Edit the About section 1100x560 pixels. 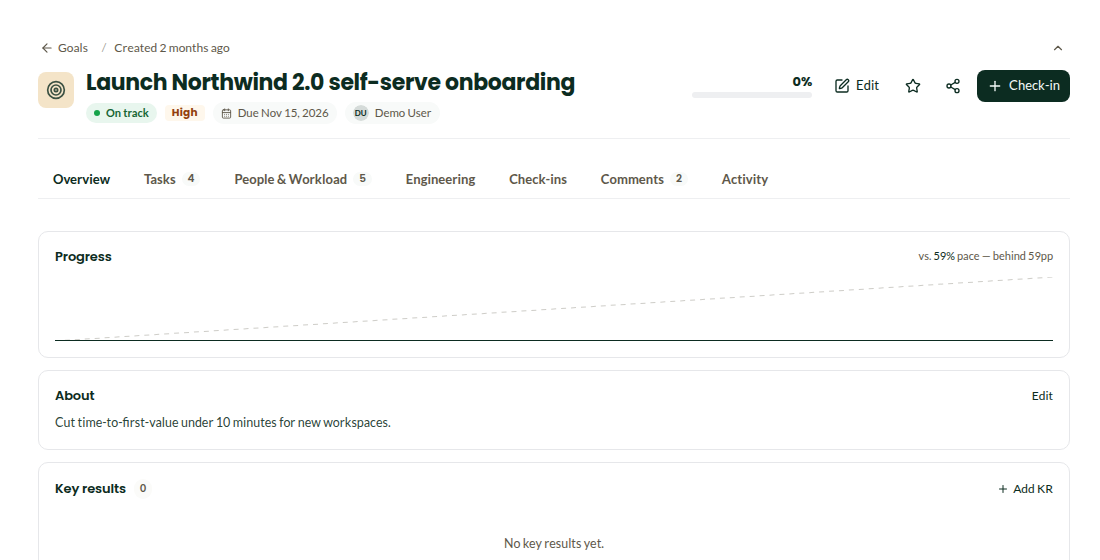coord(1042,396)
